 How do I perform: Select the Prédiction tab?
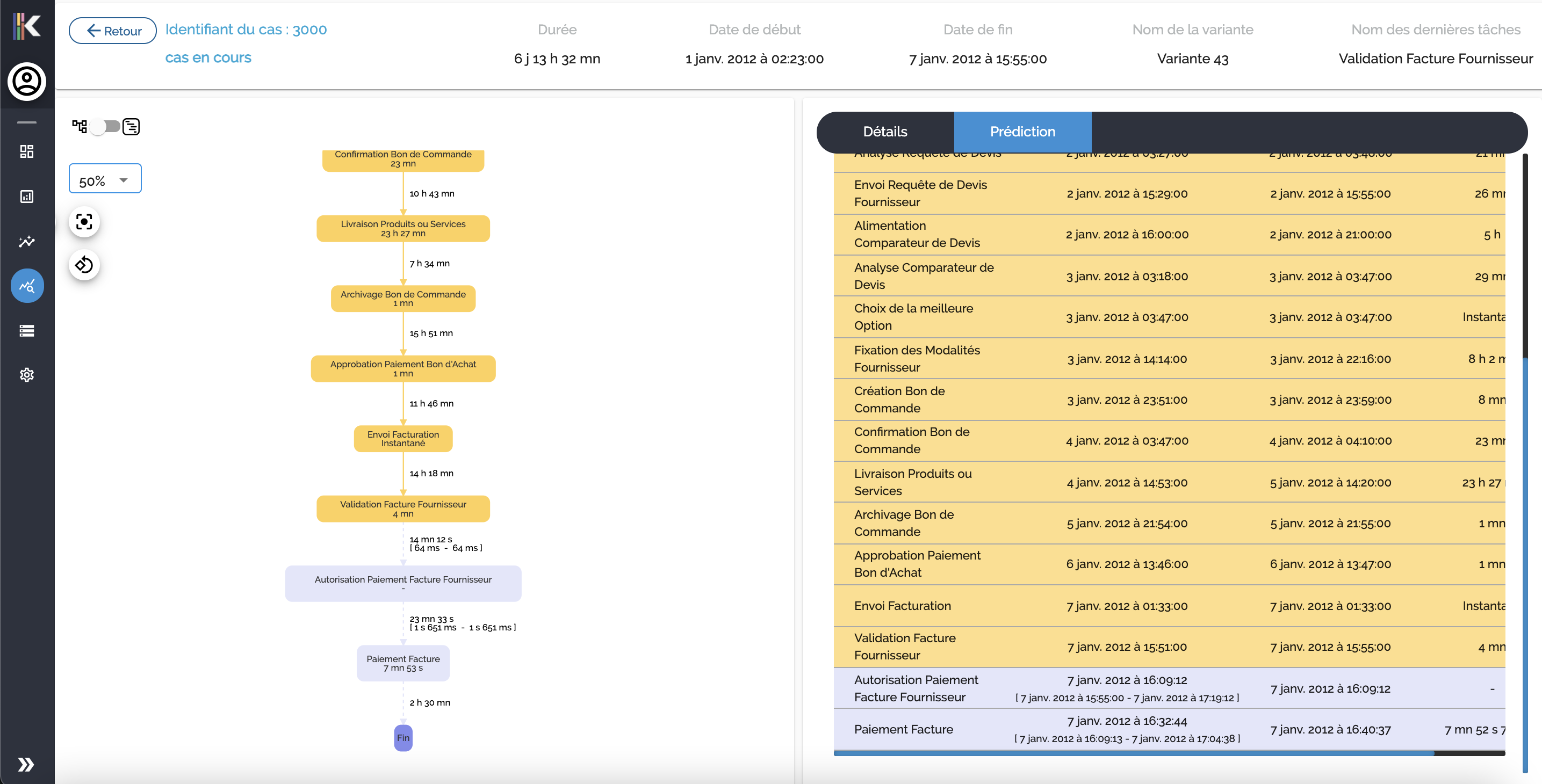click(x=1022, y=132)
